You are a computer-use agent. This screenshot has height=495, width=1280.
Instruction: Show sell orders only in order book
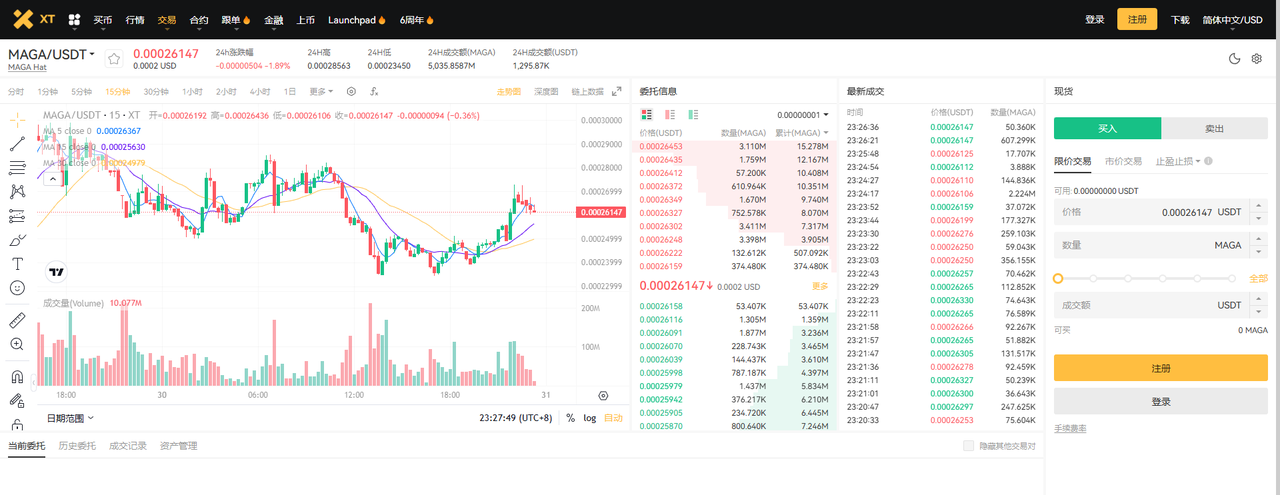click(x=670, y=115)
